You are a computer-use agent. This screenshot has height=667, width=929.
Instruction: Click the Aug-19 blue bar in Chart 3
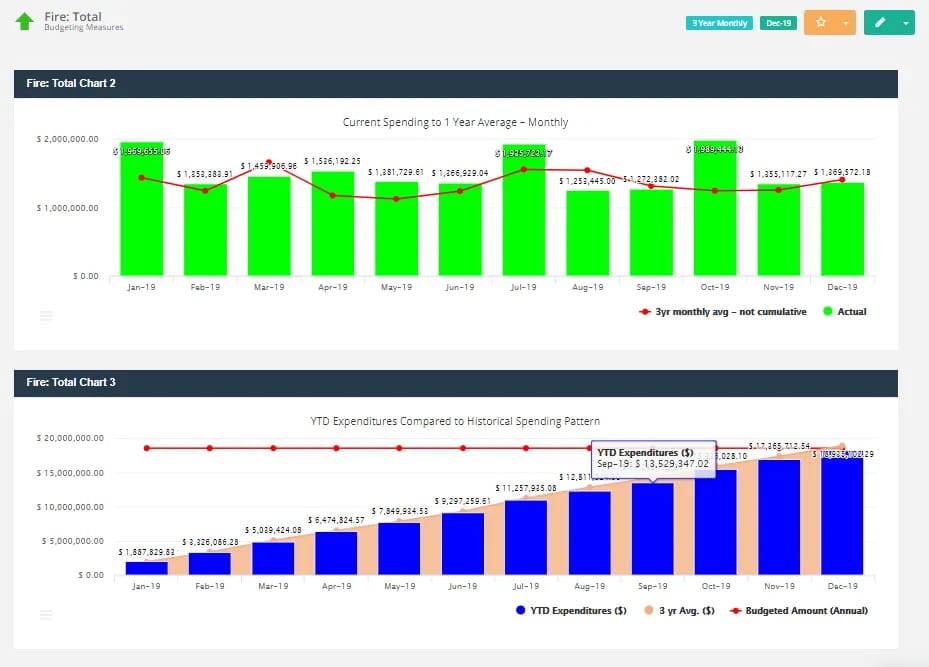pyautogui.click(x=590, y=533)
